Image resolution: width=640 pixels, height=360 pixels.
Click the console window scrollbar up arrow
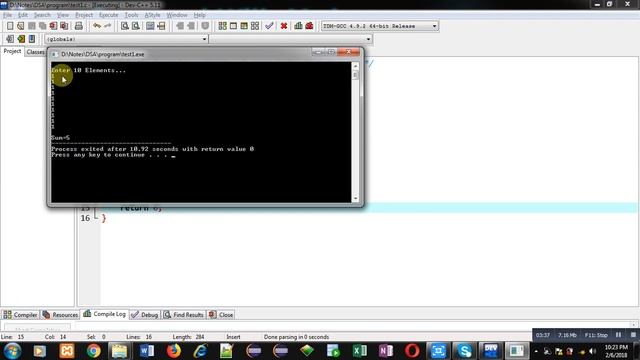point(355,66)
